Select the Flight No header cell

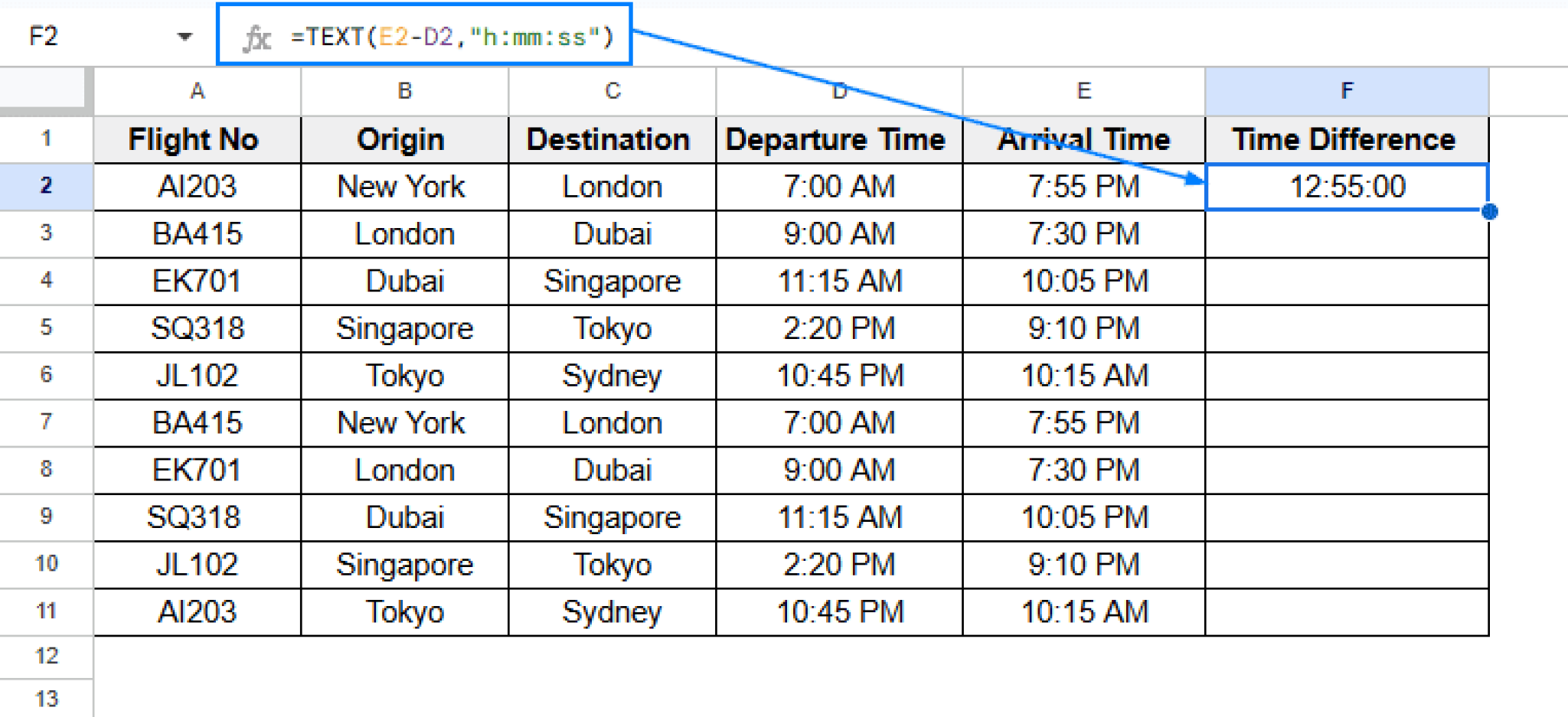point(195,139)
